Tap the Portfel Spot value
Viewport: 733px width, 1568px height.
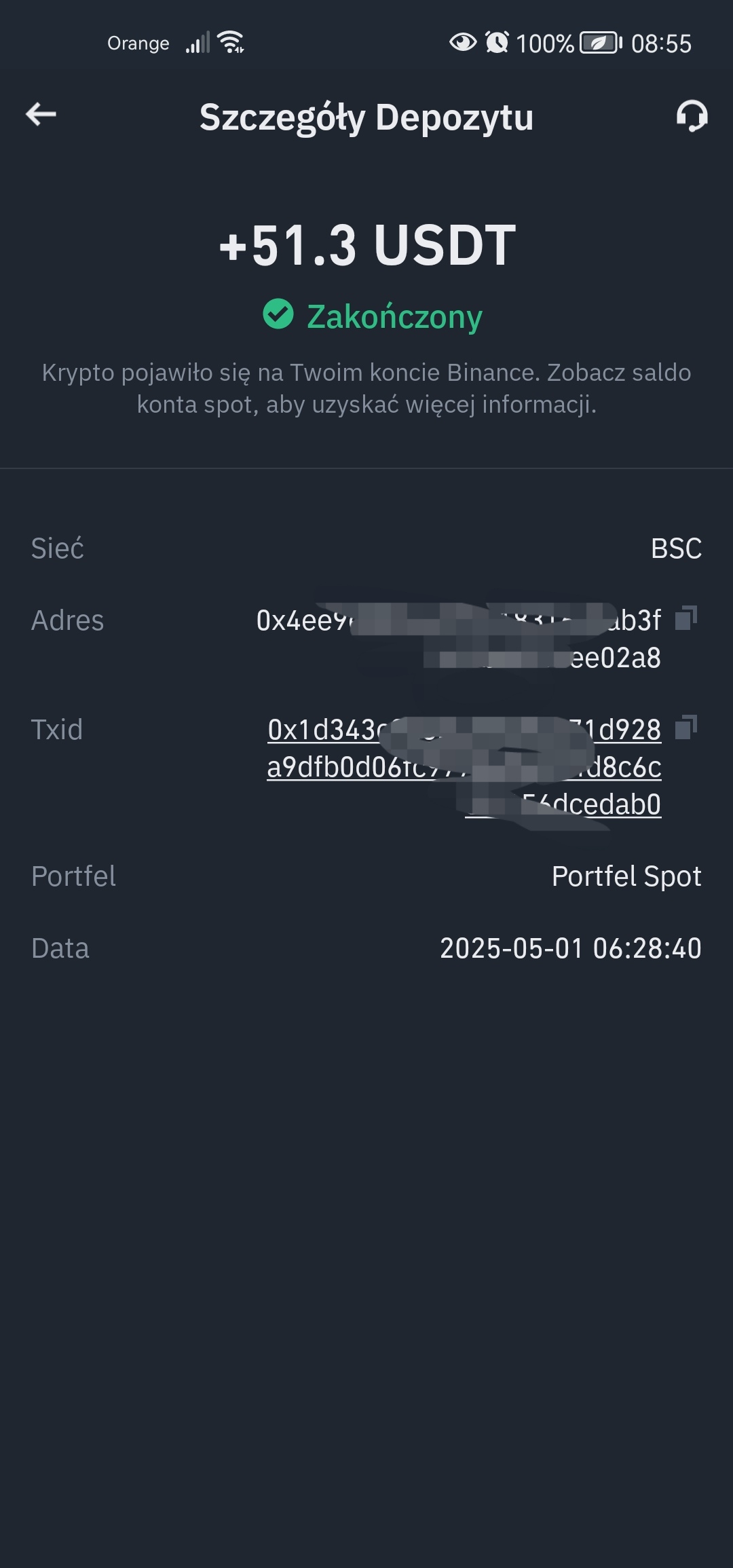coord(626,876)
